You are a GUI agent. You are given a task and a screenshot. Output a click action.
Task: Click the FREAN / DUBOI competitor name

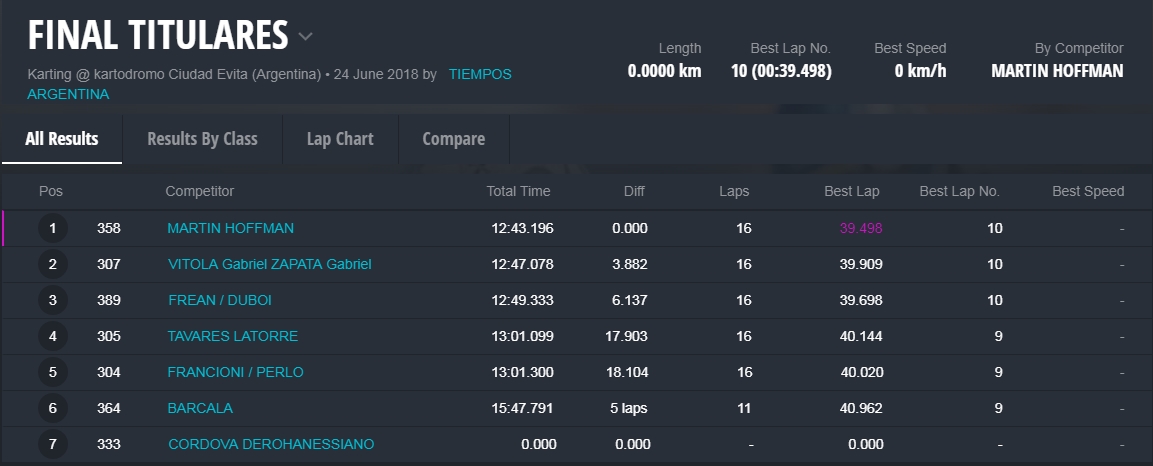point(219,300)
